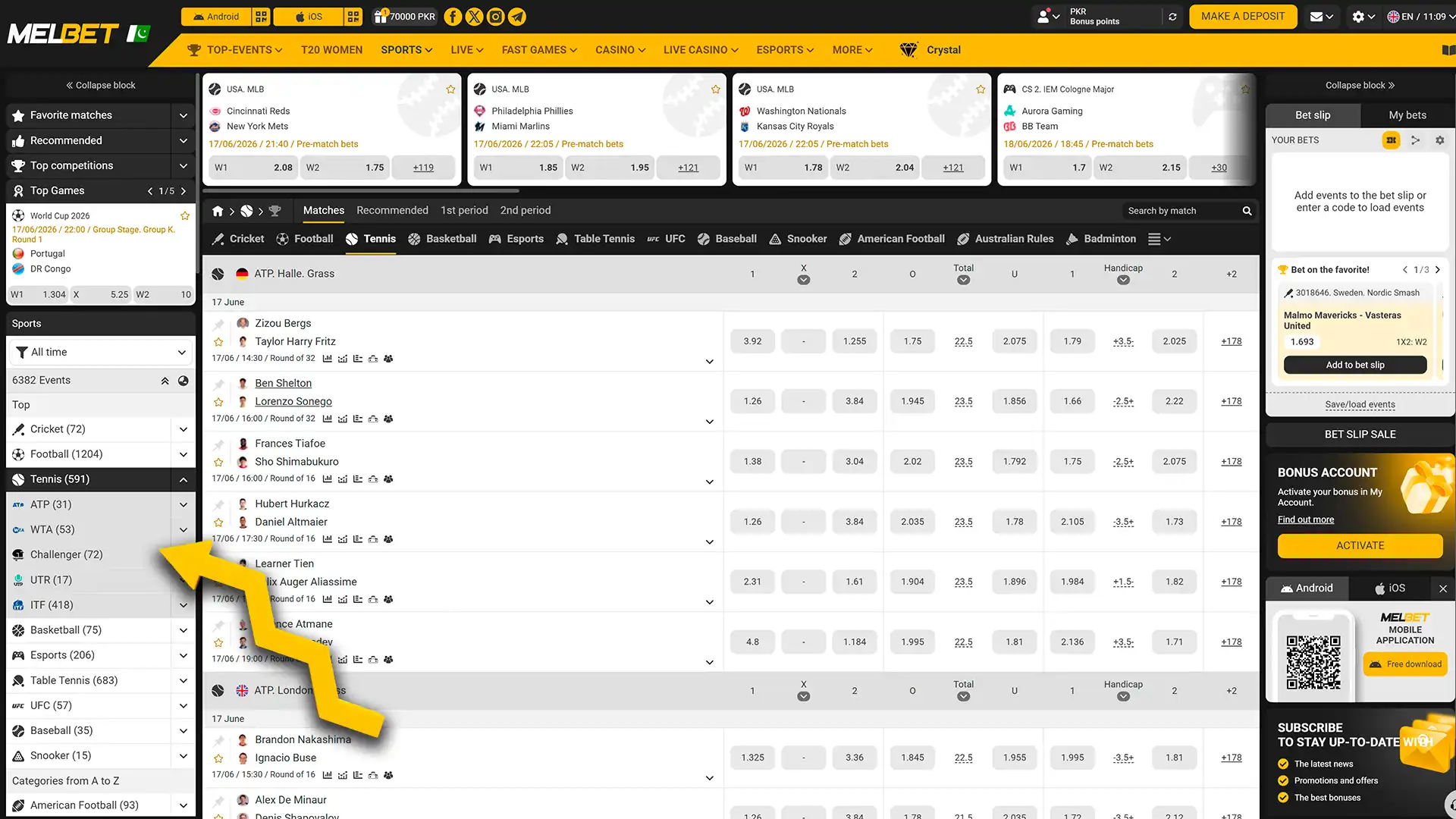This screenshot has height=819, width=1456.
Task: Click the bet slip forward arrow icon
Action: click(1415, 140)
